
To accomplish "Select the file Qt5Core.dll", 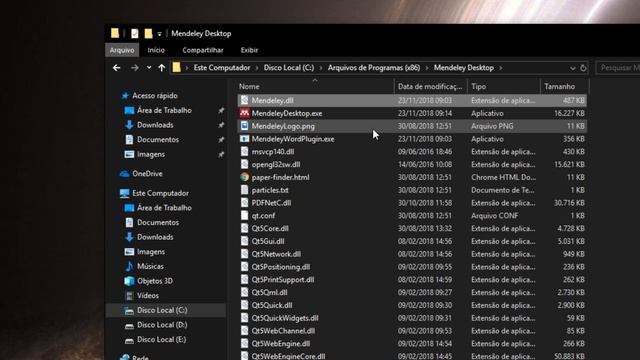I will (x=270, y=229).
